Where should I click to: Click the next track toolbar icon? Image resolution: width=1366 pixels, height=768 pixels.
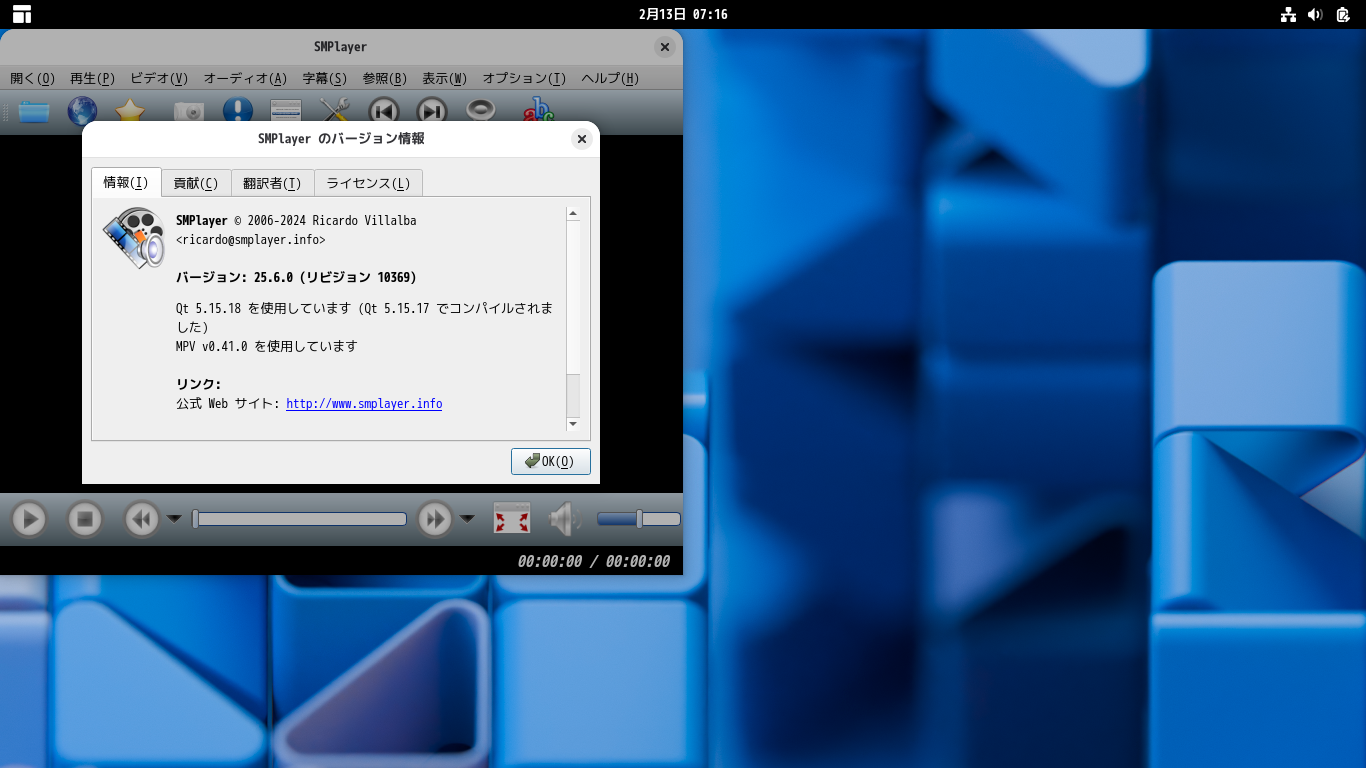pyautogui.click(x=432, y=111)
